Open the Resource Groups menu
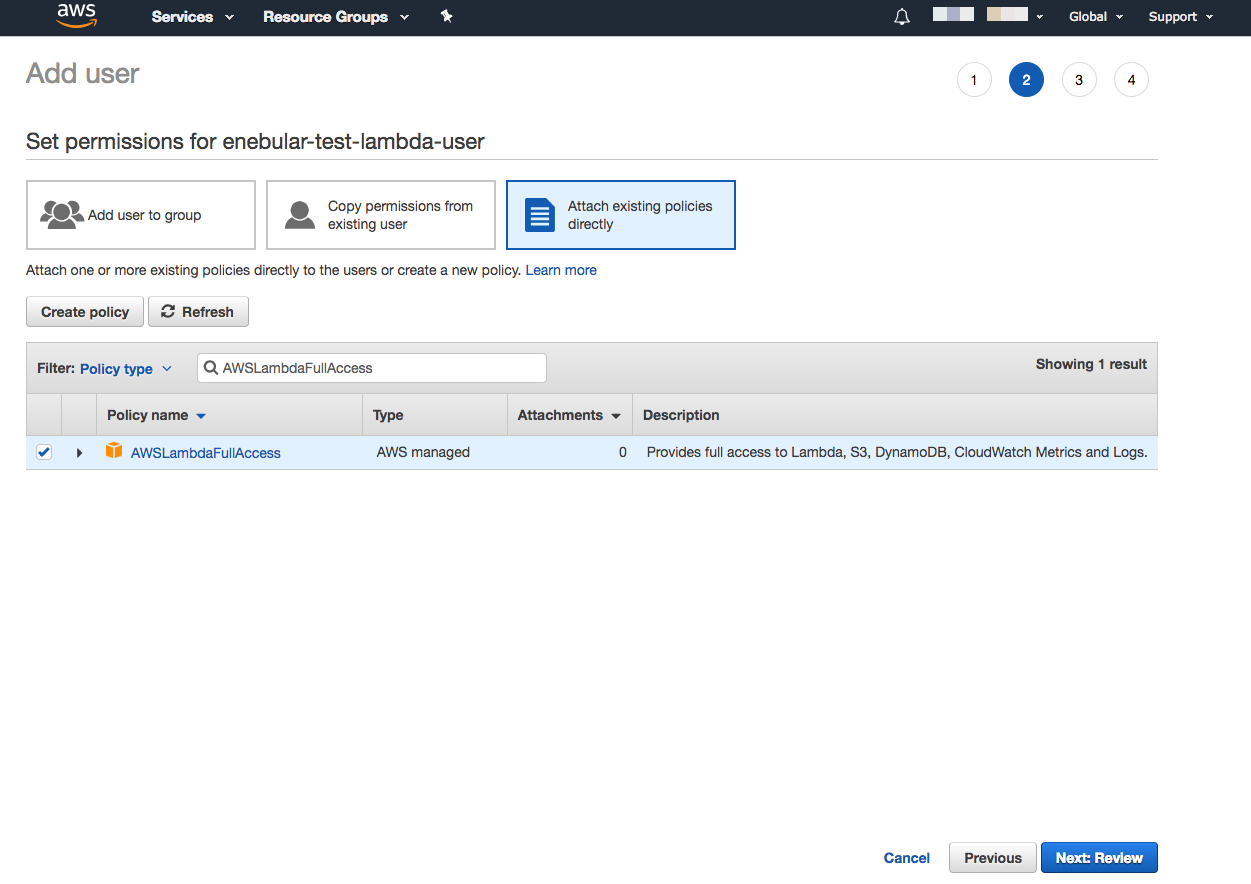This screenshot has width=1251, height=884. (x=335, y=17)
